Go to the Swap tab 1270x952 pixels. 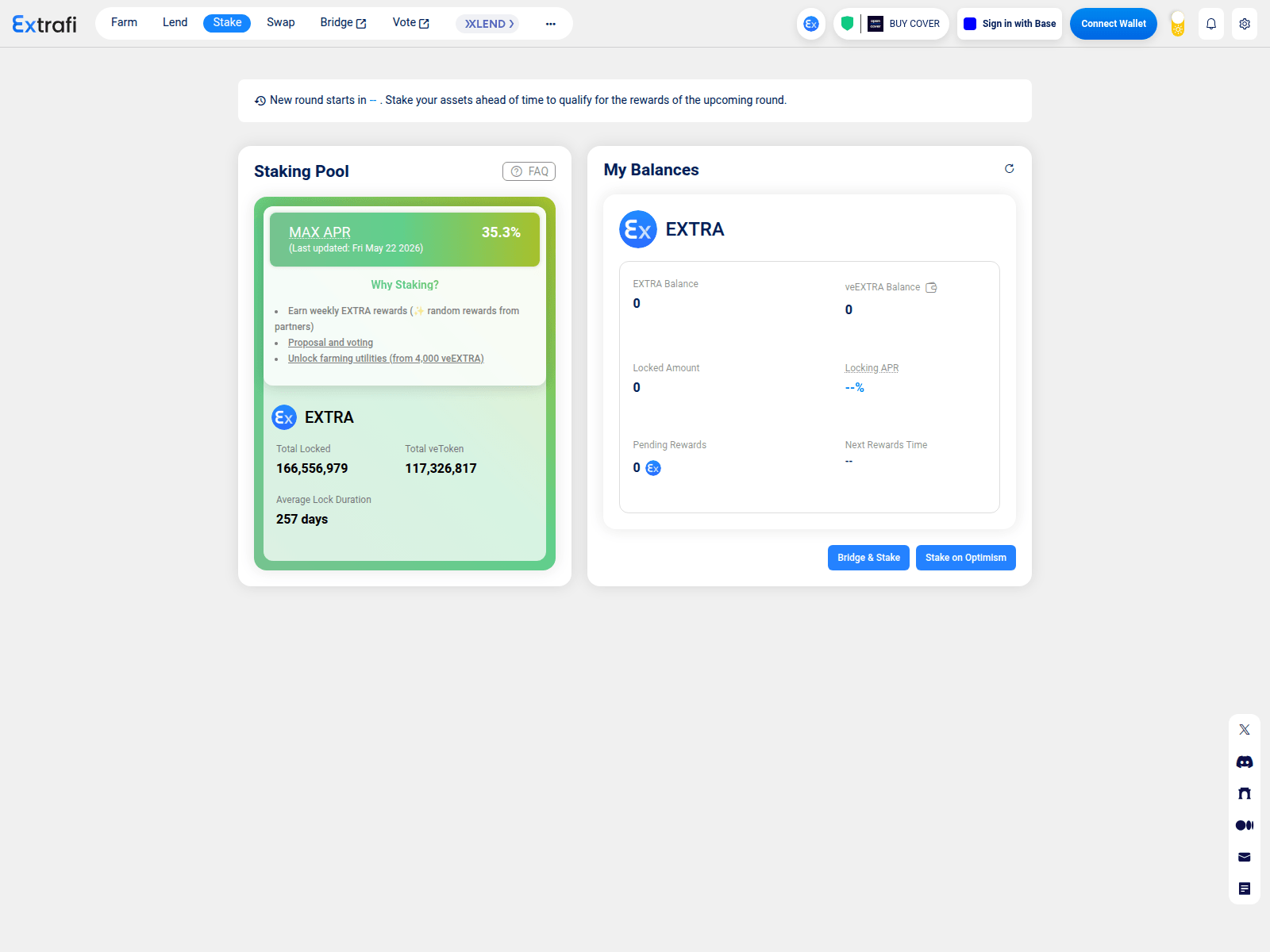pos(281,22)
